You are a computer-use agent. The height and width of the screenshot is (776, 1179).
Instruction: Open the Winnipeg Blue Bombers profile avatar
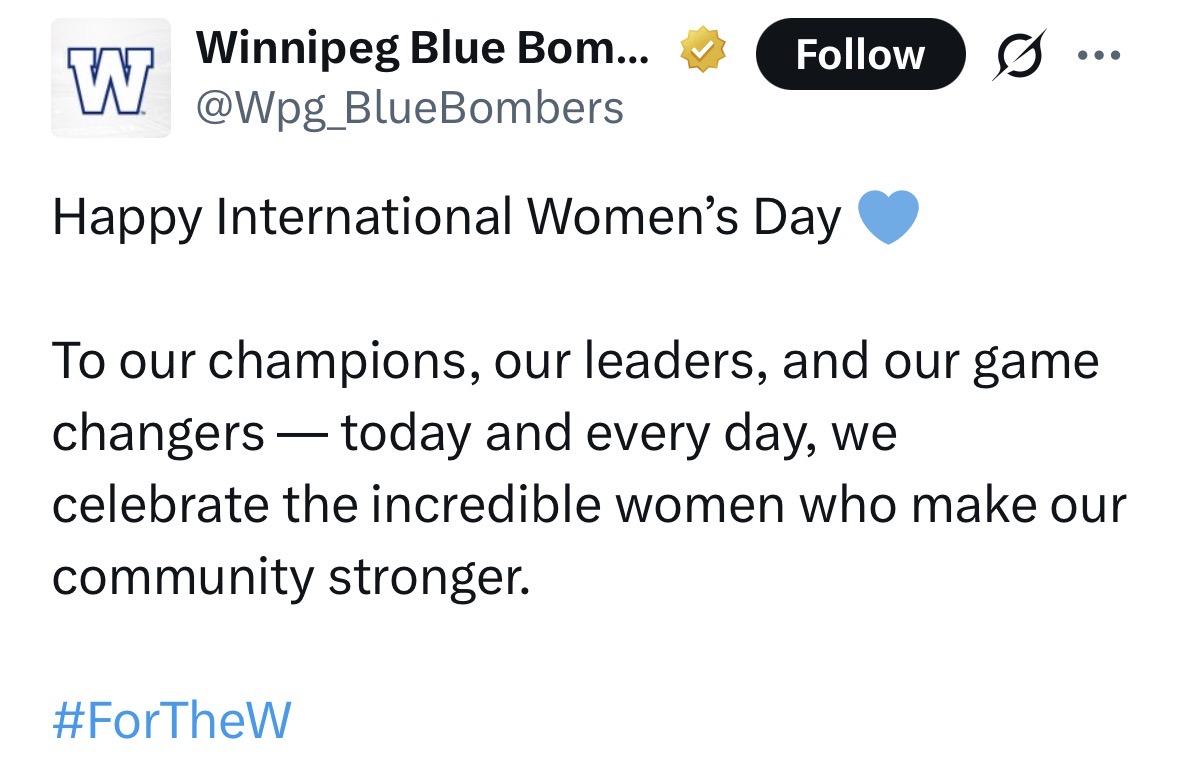111,78
